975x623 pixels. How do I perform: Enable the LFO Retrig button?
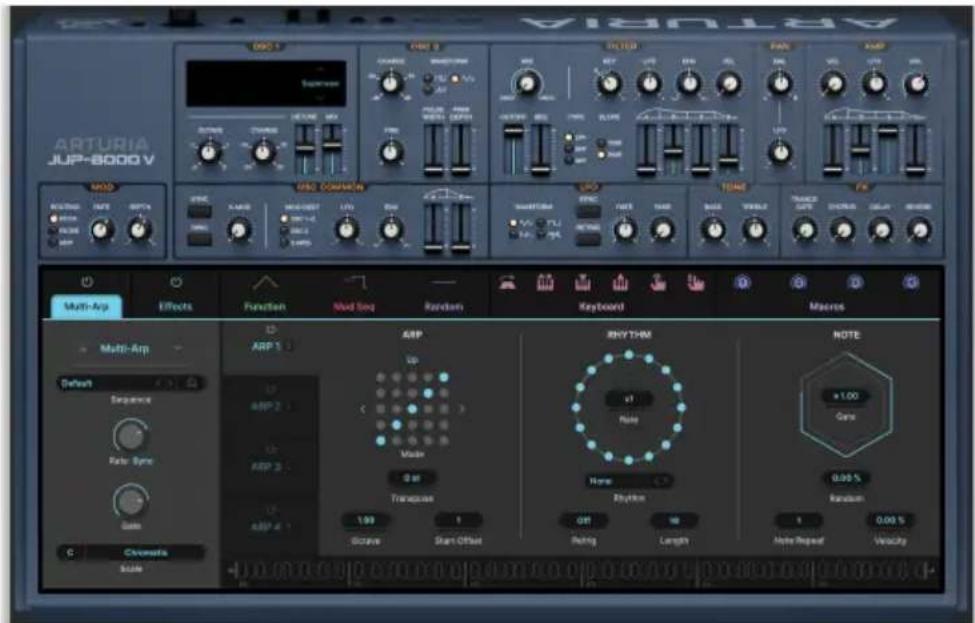pos(588,239)
